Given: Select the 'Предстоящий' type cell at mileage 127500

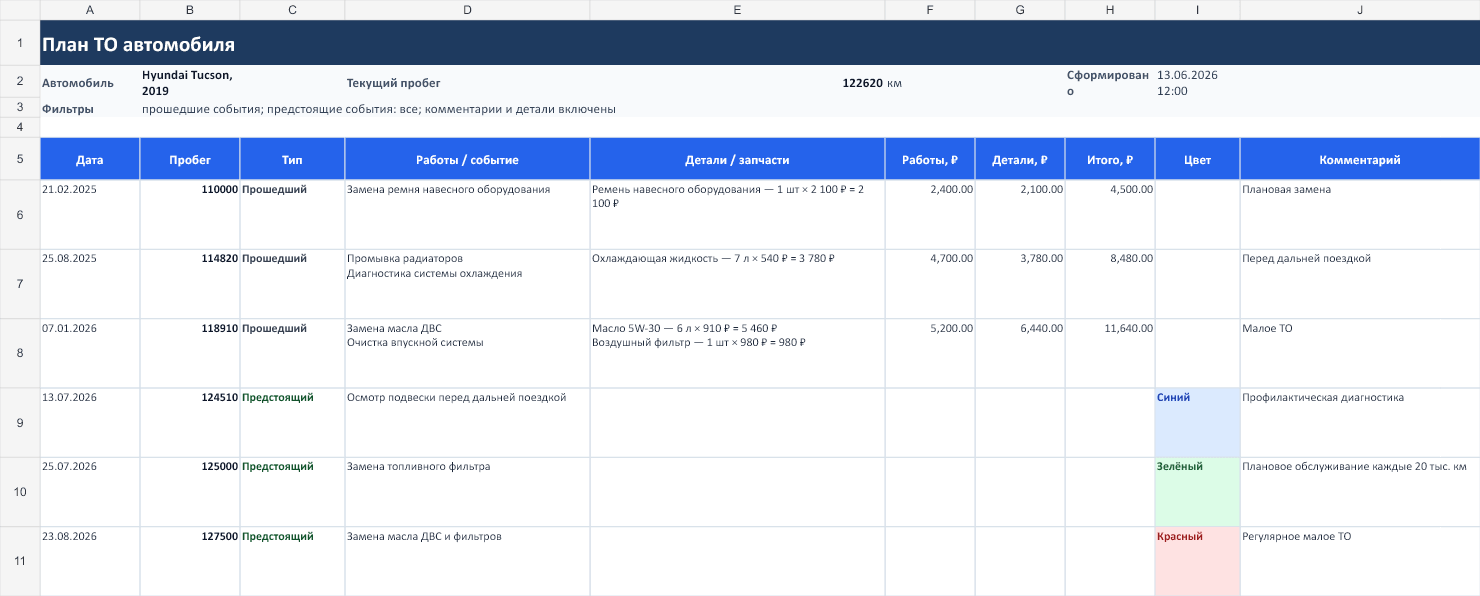Looking at the screenshot, I should click(x=292, y=562).
